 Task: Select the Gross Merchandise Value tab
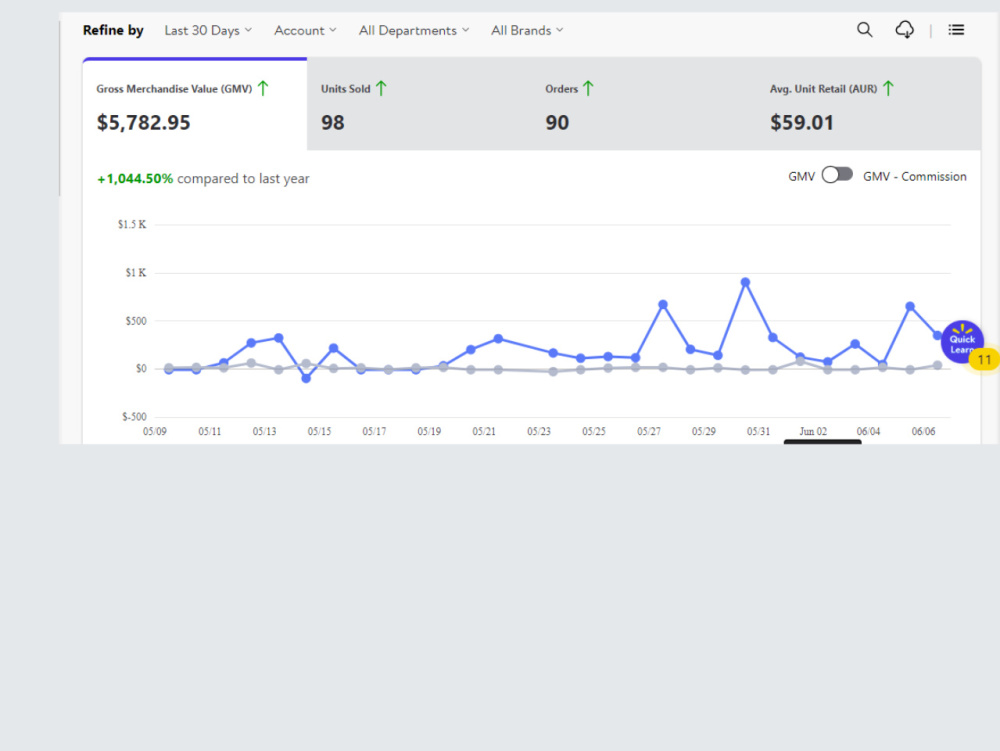pyautogui.click(x=195, y=105)
